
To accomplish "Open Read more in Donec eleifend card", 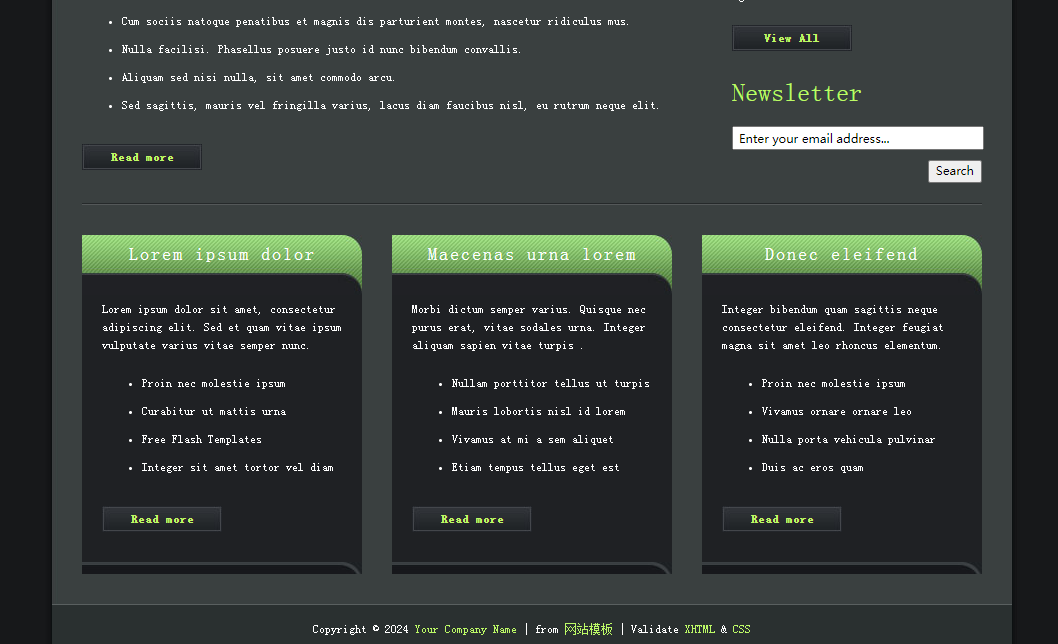I will click(782, 519).
